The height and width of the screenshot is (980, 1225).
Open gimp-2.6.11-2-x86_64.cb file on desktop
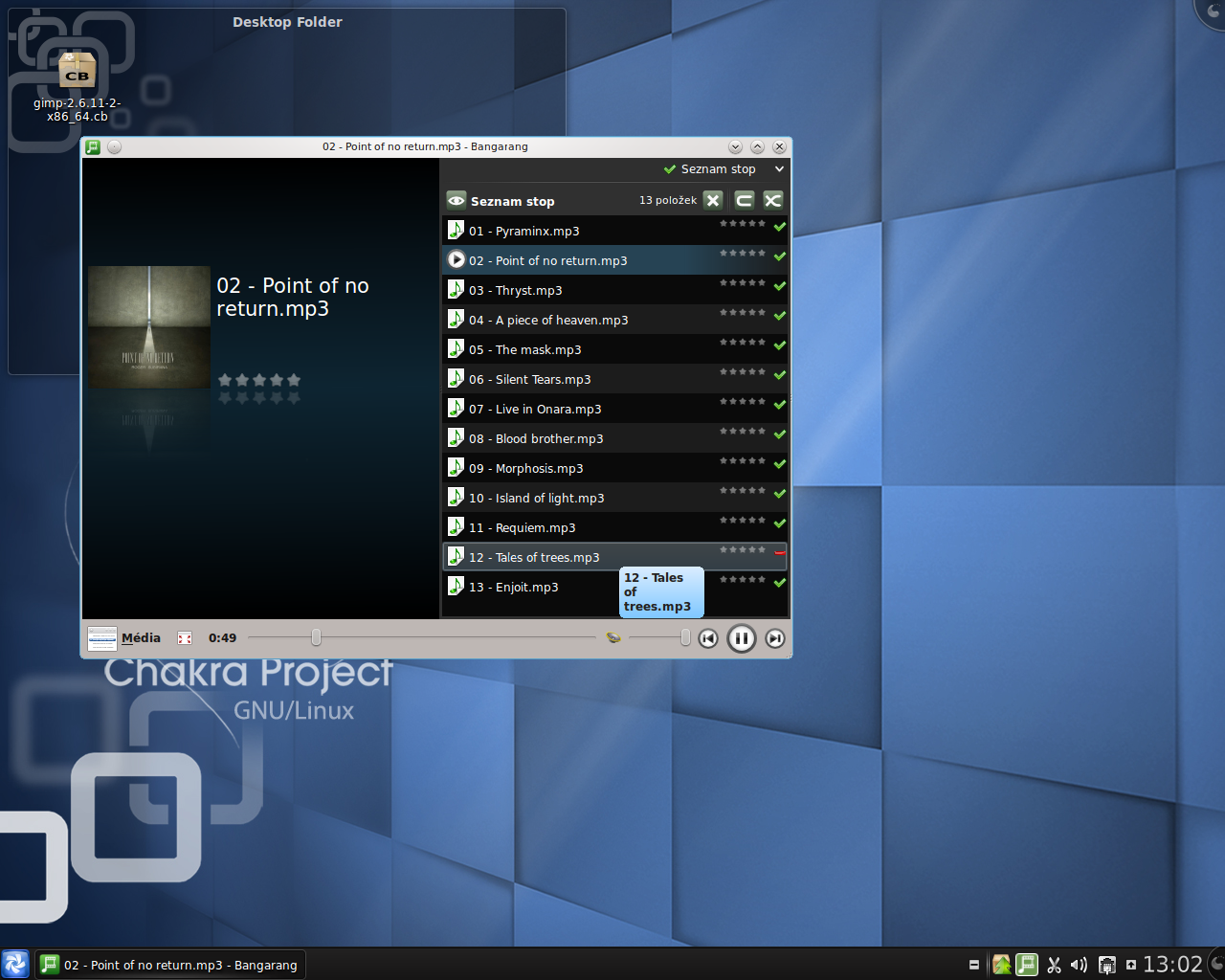pyautogui.click(x=78, y=87)
